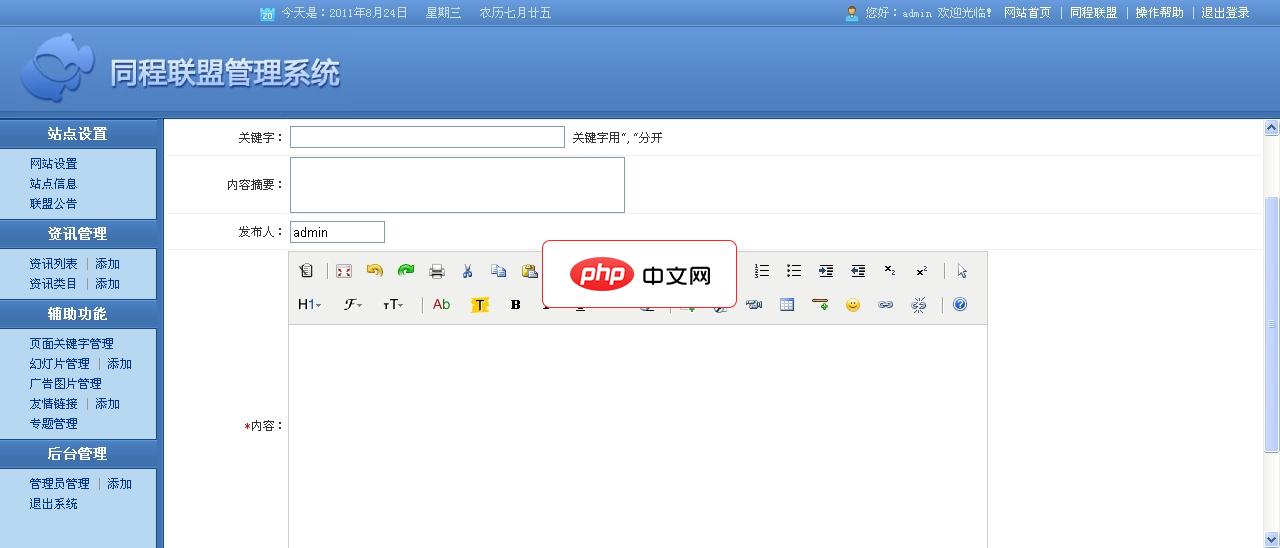Click 退出登录 to log out
The image size is (1280, 548).
point(1225,13)
